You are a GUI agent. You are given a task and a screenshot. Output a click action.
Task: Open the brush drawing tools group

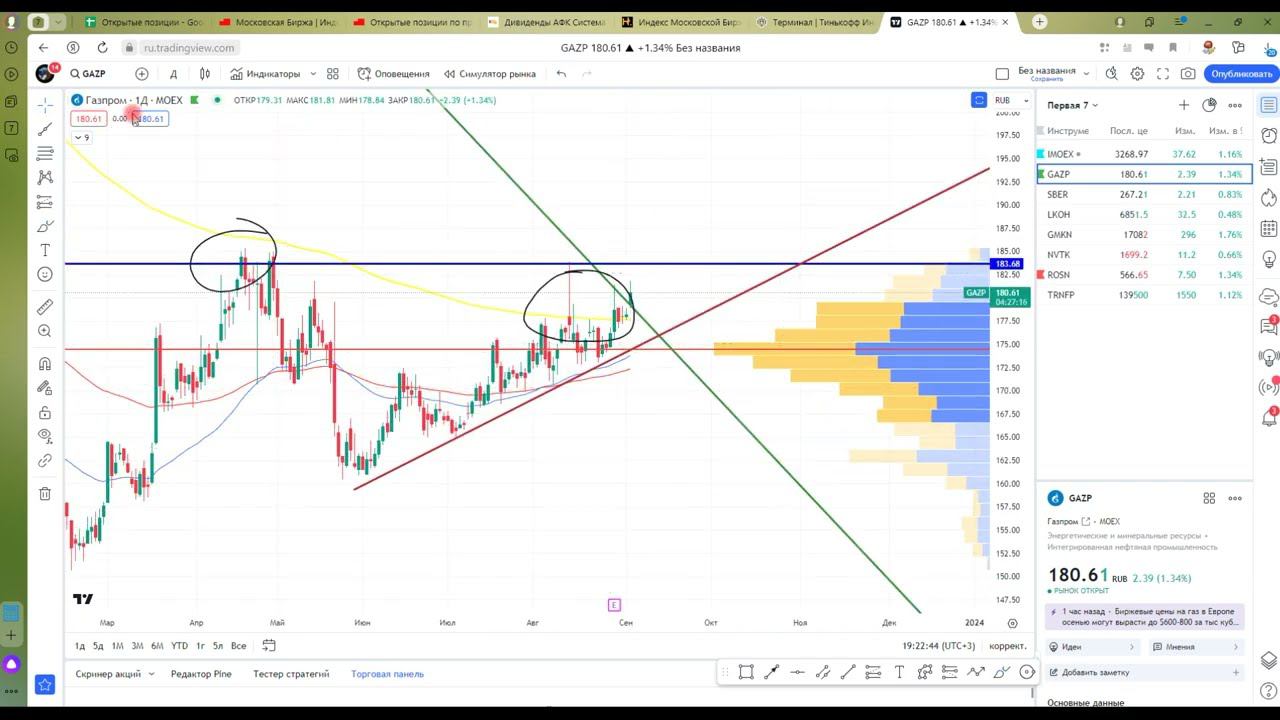point(45,226)
